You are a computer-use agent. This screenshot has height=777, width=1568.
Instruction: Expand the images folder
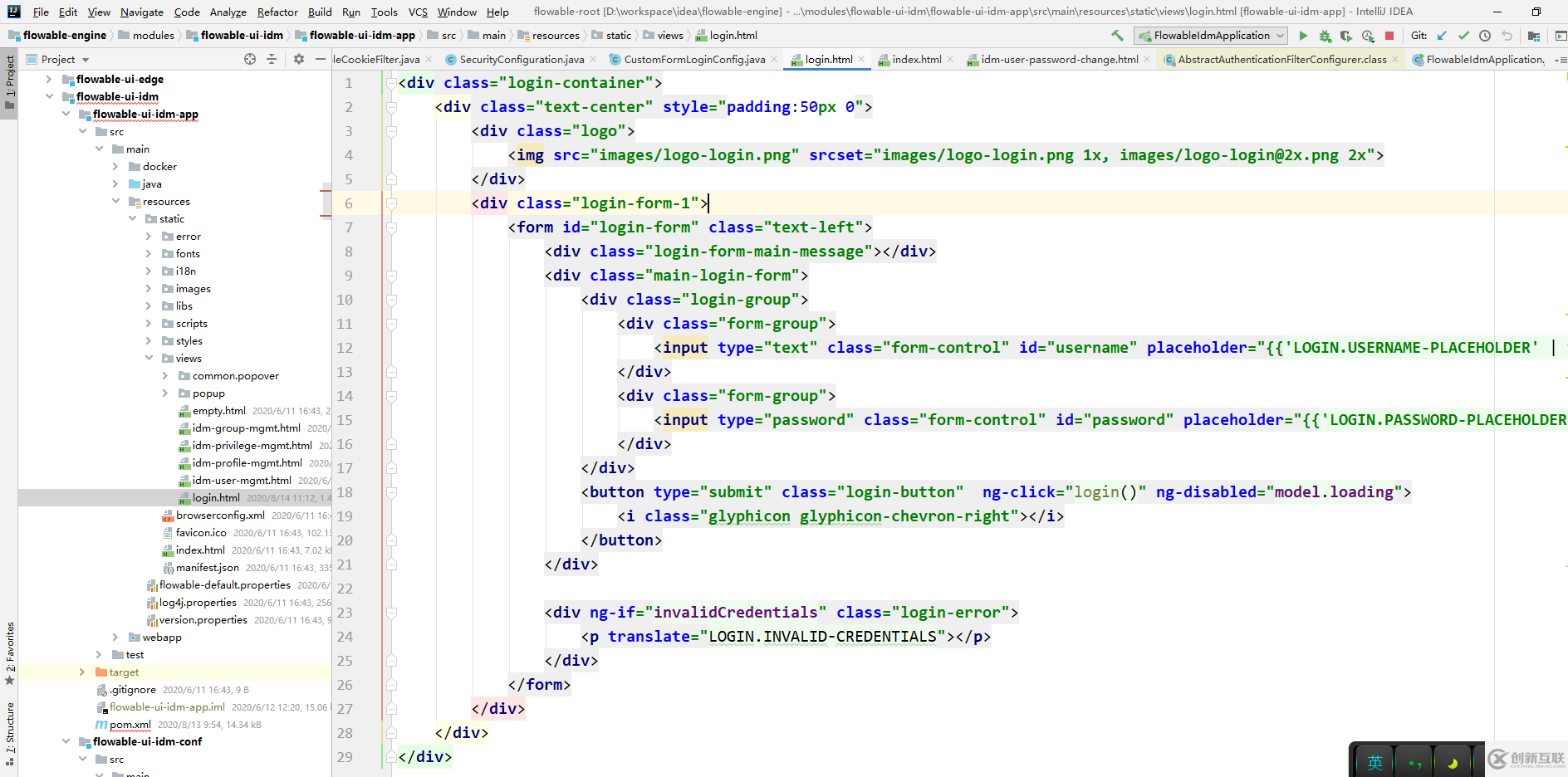[x=149, y=288]
